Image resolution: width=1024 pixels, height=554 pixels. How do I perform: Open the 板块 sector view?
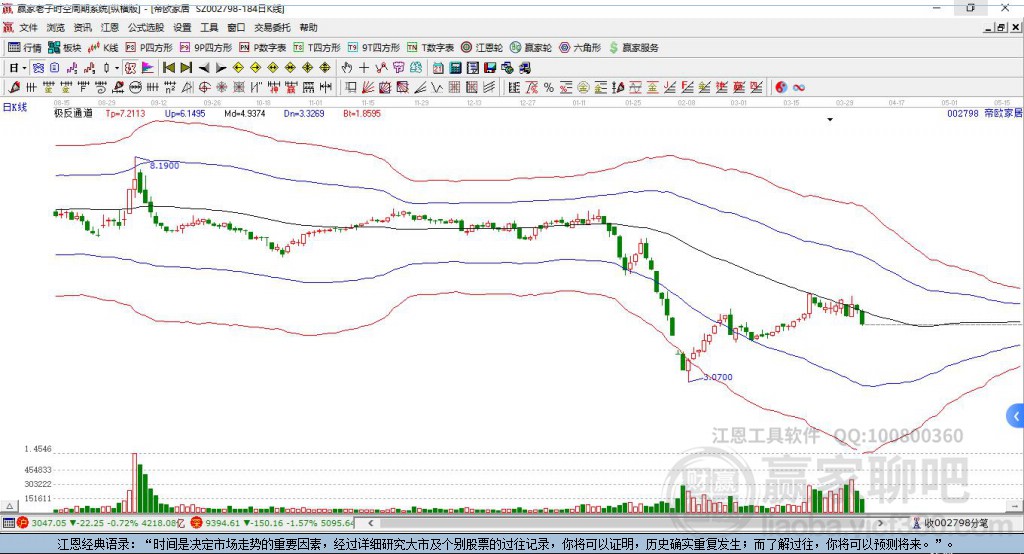pos(64,48)
